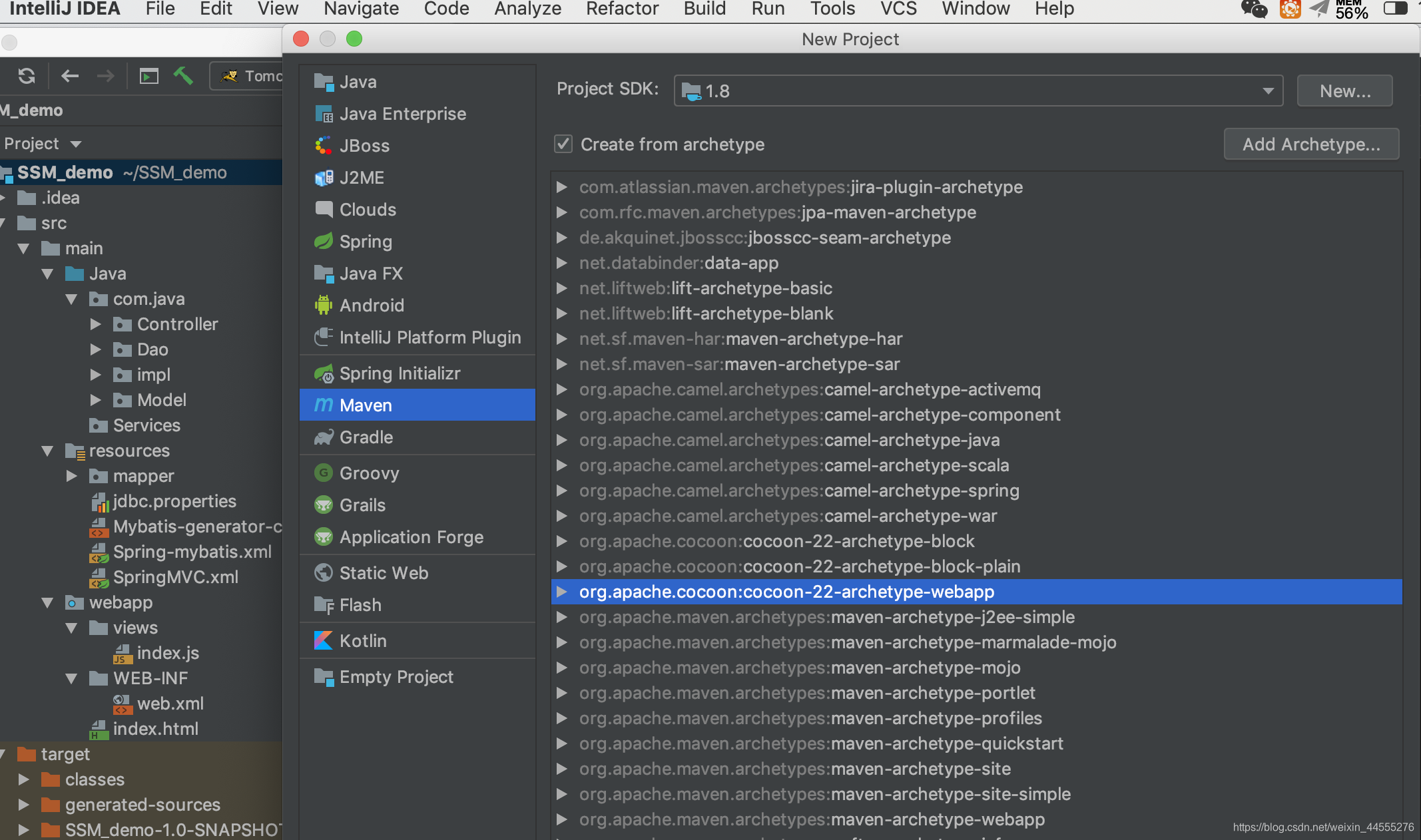The height and width of the screenshot is (840, 1421).
Task: Open the VCS menu
Action: tap(898, 9)
